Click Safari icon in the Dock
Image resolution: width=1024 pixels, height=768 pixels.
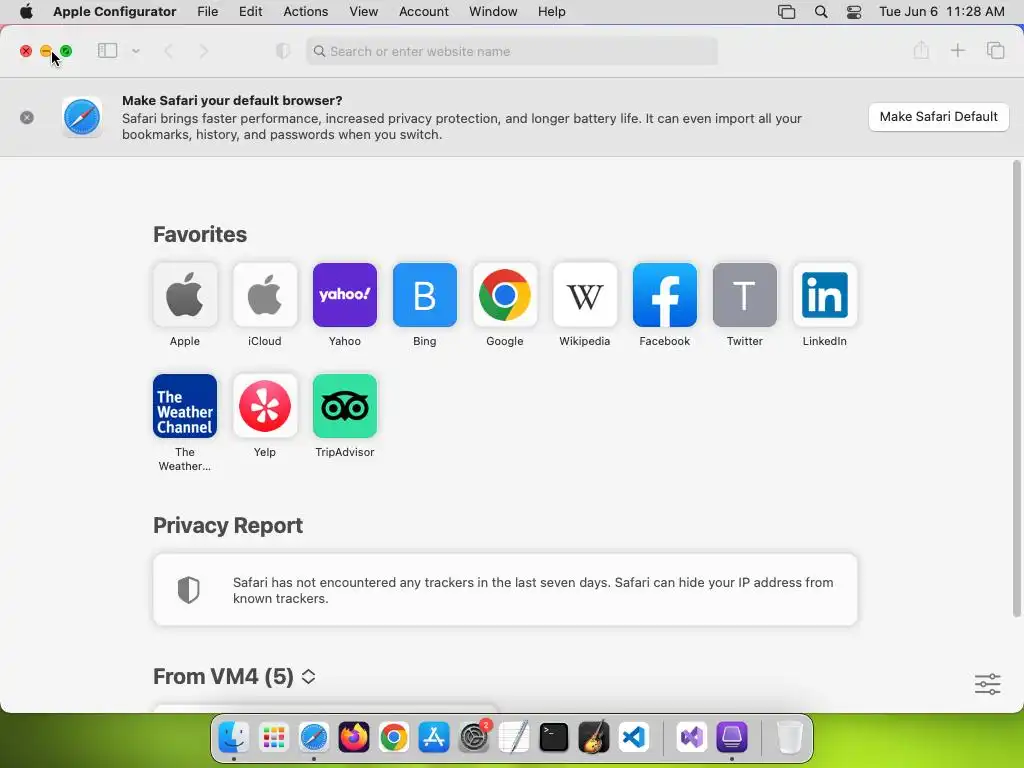point(313,738)
